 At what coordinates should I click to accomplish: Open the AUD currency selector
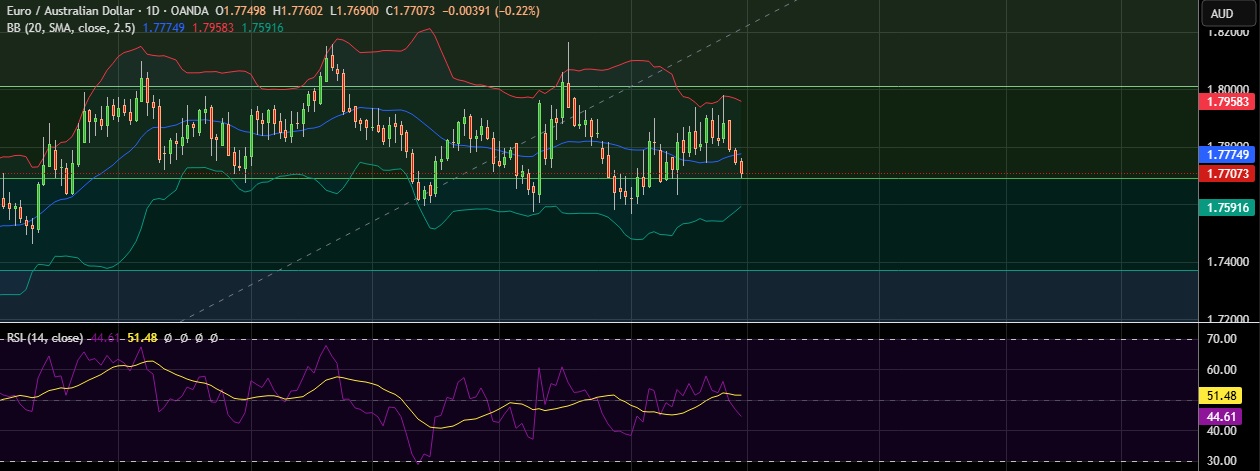point(1221,13)
